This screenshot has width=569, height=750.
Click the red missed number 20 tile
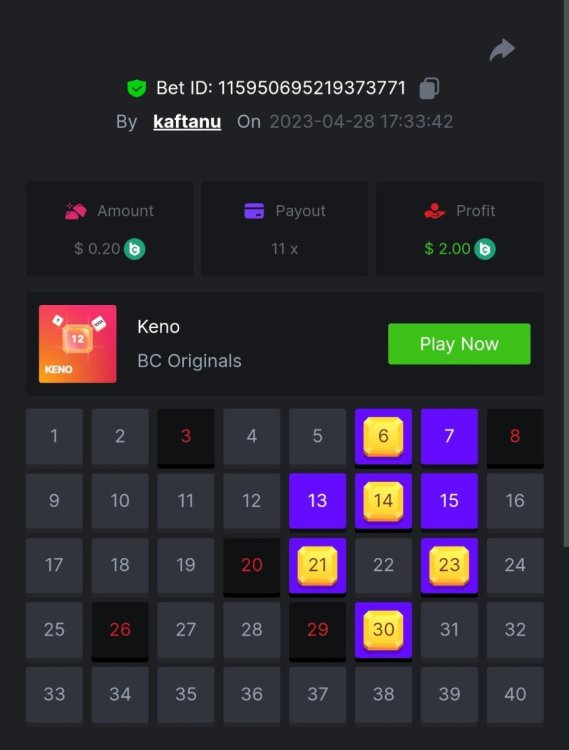252,565
